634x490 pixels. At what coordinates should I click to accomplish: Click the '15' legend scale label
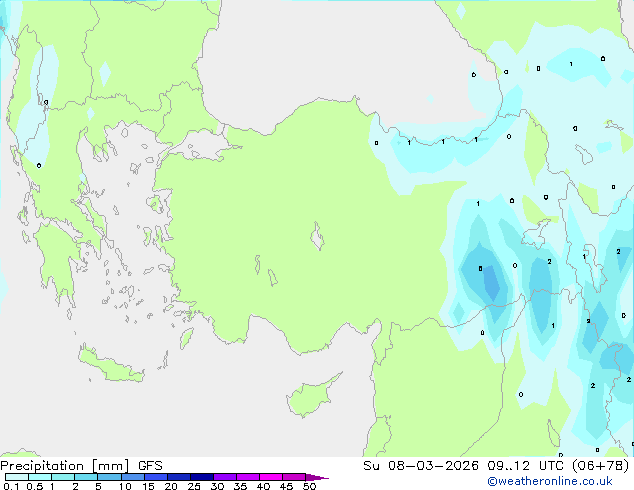click(148, 486)
